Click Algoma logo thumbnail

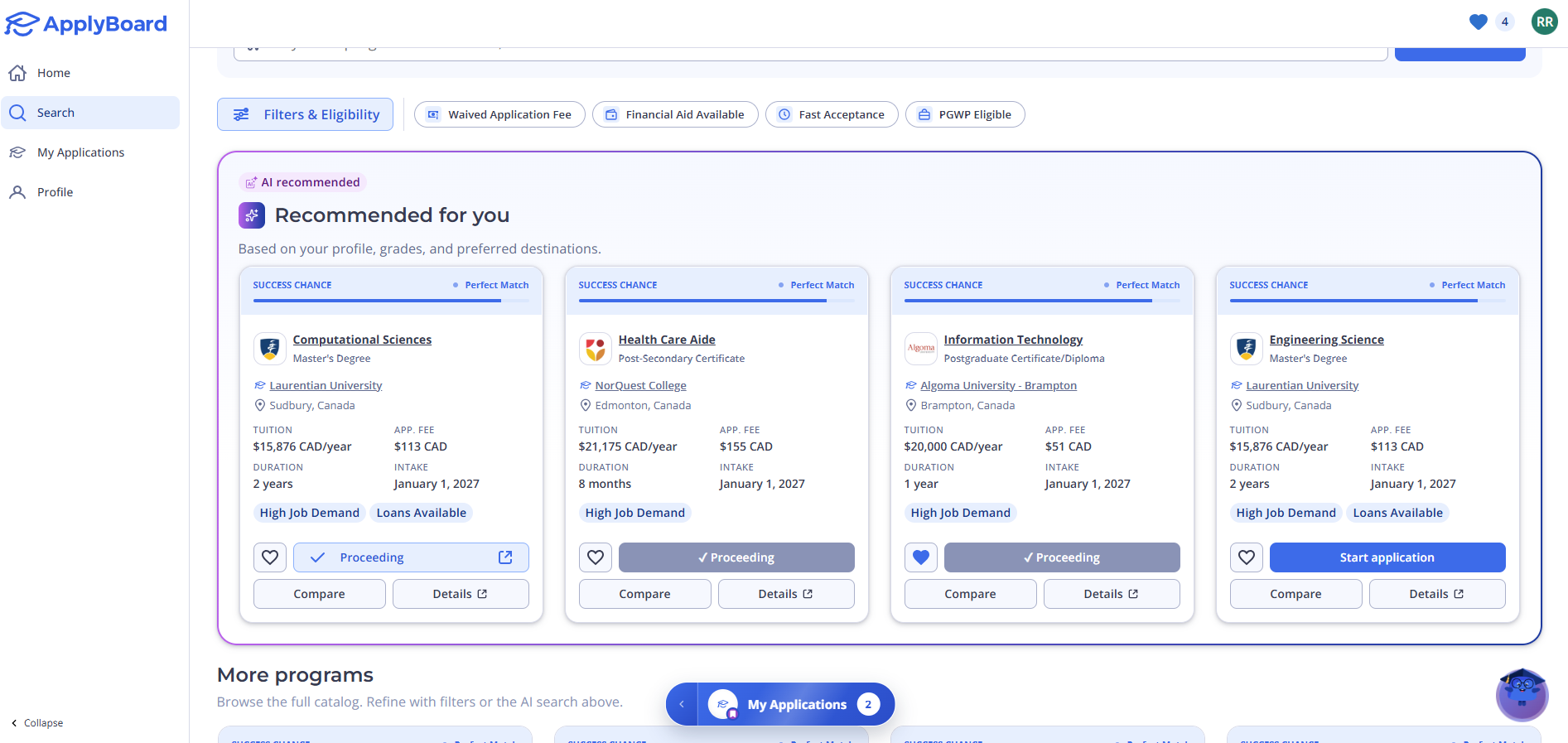click(x=921, y=349)
